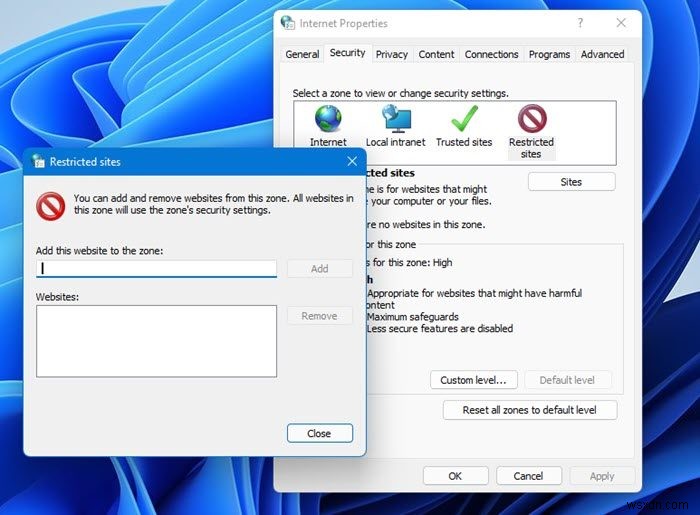Switch to the Advanced tab
700x515 pixels.
602,54
